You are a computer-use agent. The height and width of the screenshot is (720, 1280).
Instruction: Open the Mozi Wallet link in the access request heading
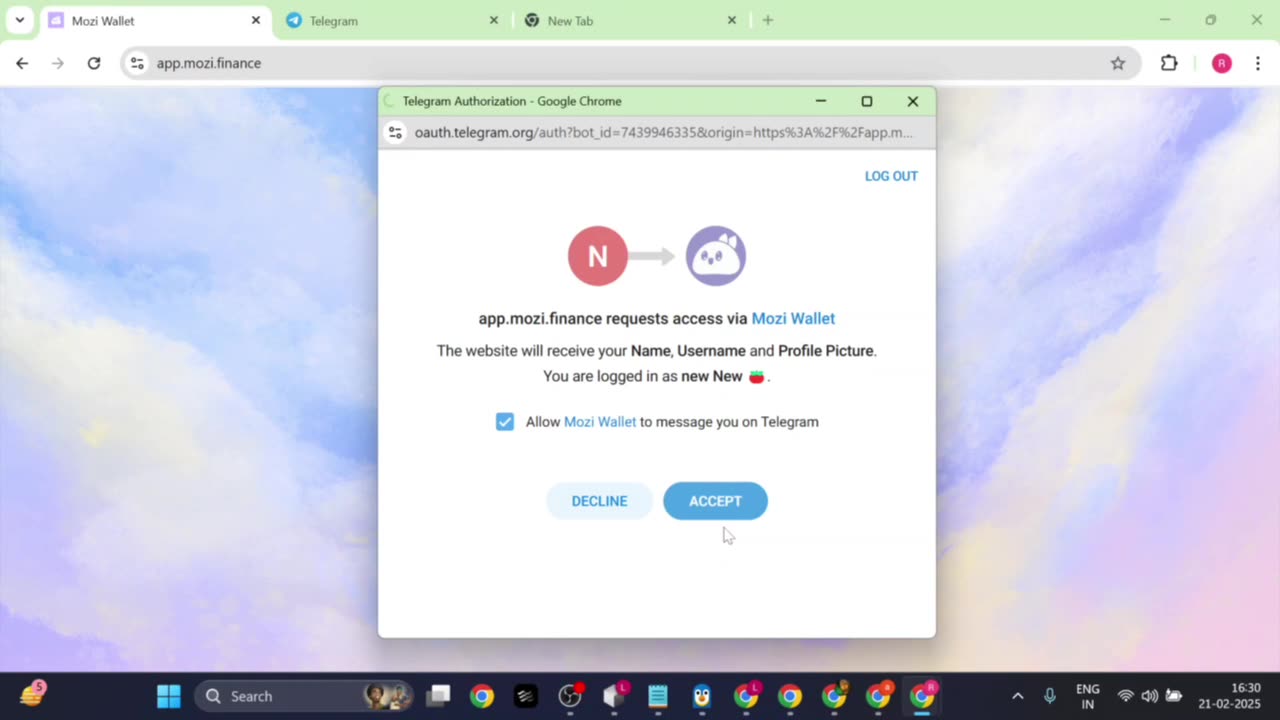[x=793, y=318]
